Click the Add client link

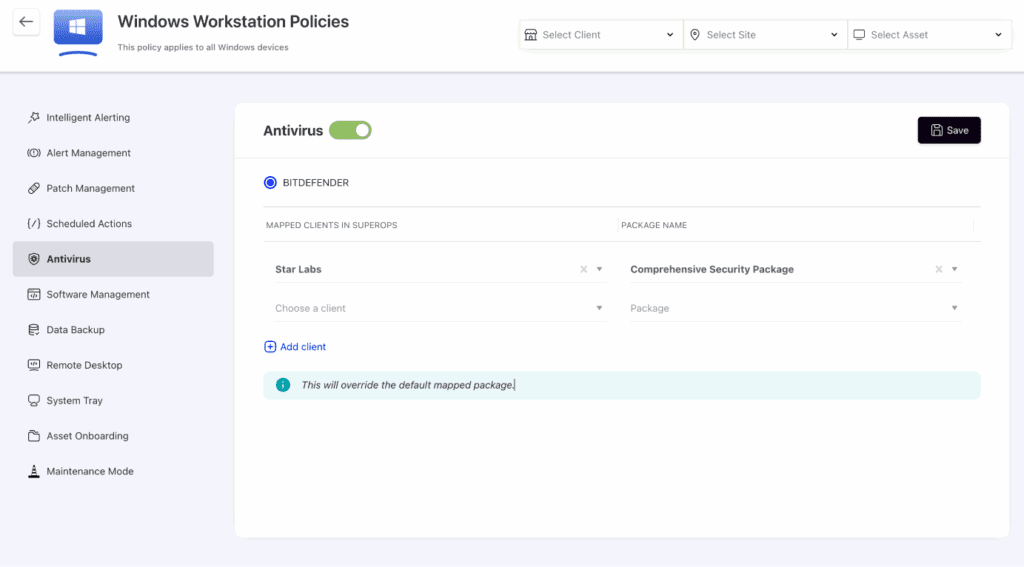(x=295, y=347)
